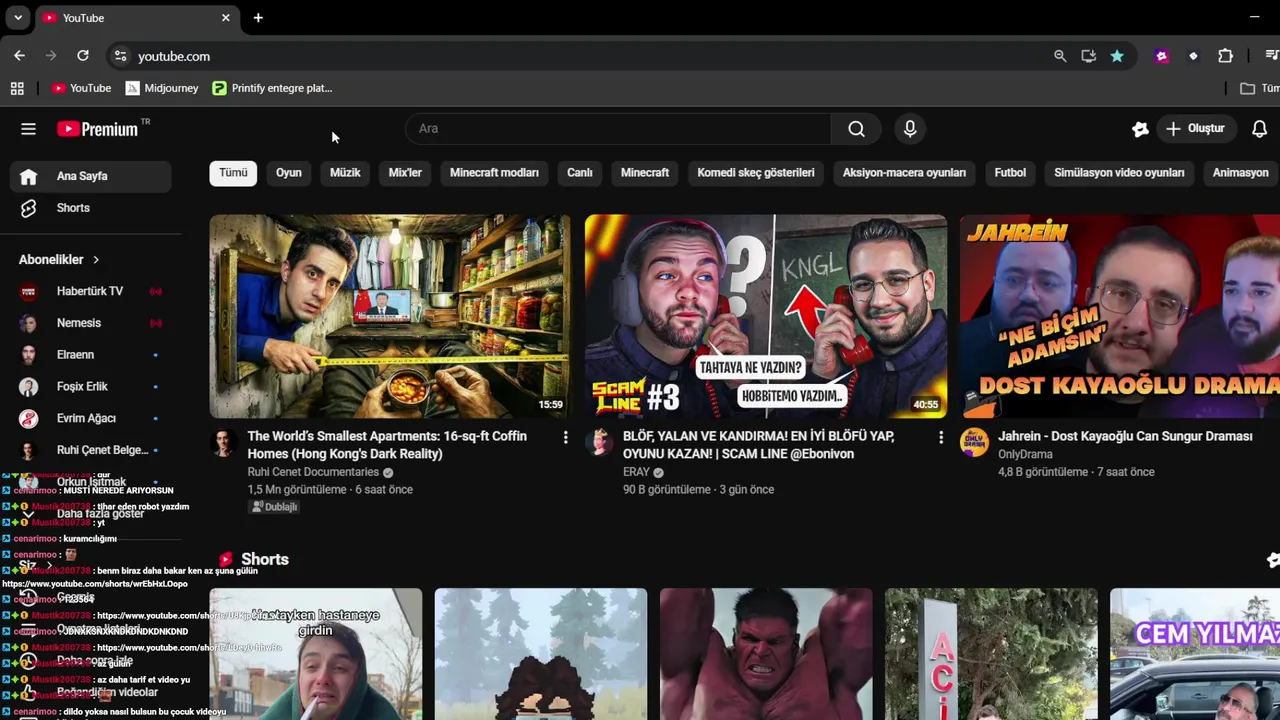This screenshot has height=720, width=1280.
Task: Open options menu for Smallest Apartments video
Action: (565, 437)
